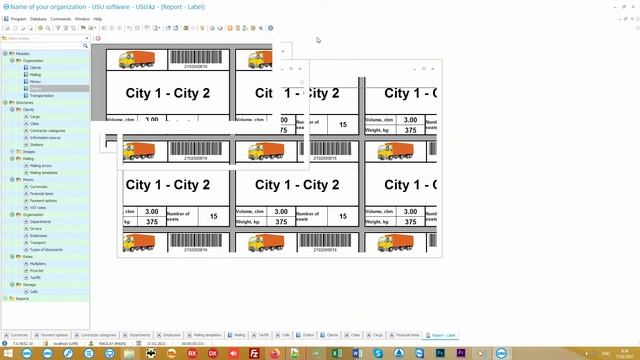Image resolution: width=640 pixels, height=360 pixels.
Task: Click the blue info icon in the toolbar
Action: point(271,28)
